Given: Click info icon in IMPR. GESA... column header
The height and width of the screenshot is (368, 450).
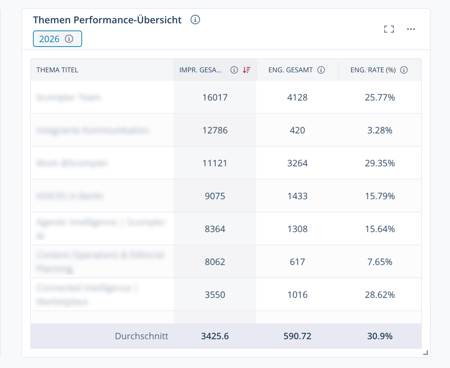Looking at the screenshot, I should 234,70.
